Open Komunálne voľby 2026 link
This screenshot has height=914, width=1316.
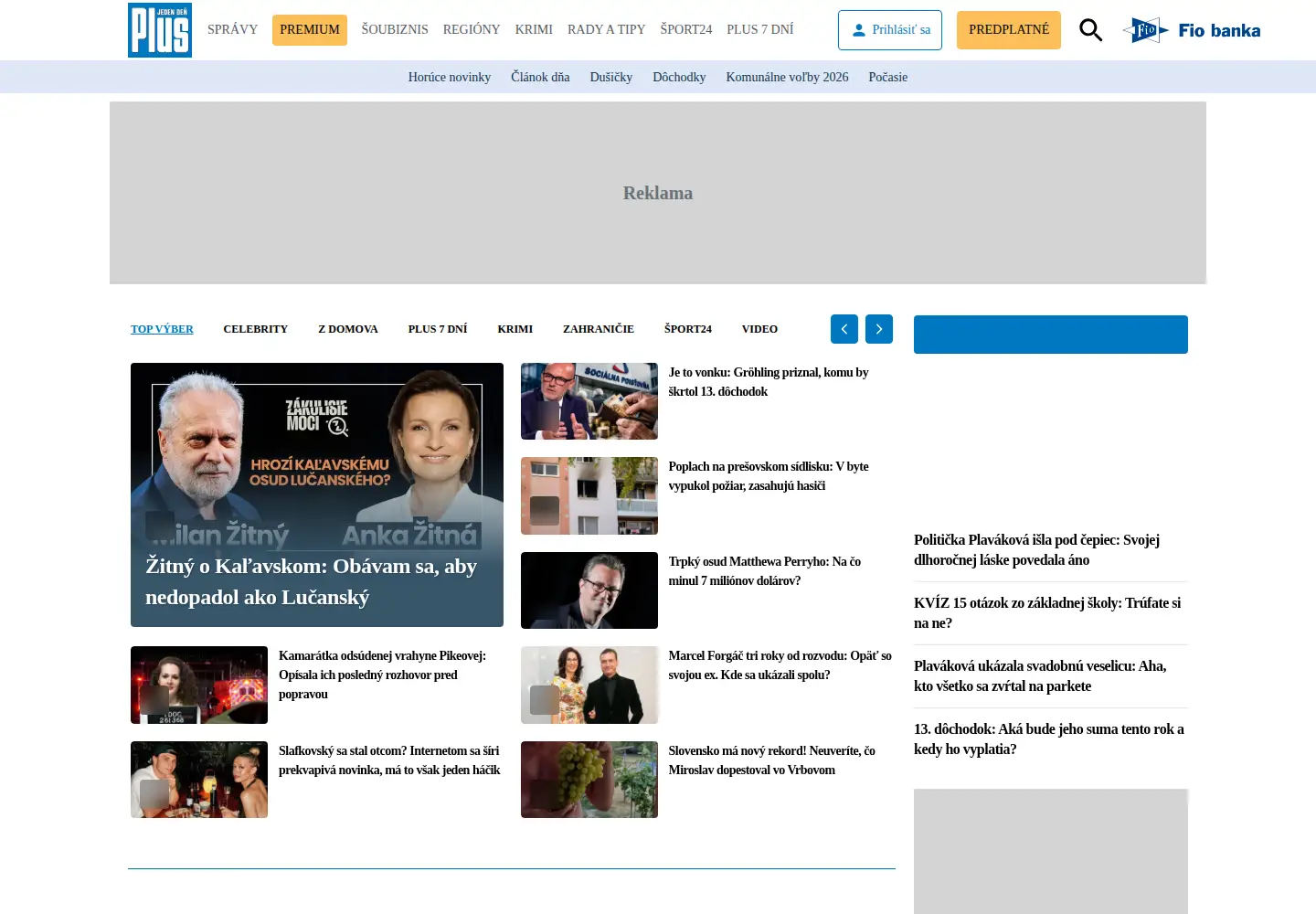(787, 77)
